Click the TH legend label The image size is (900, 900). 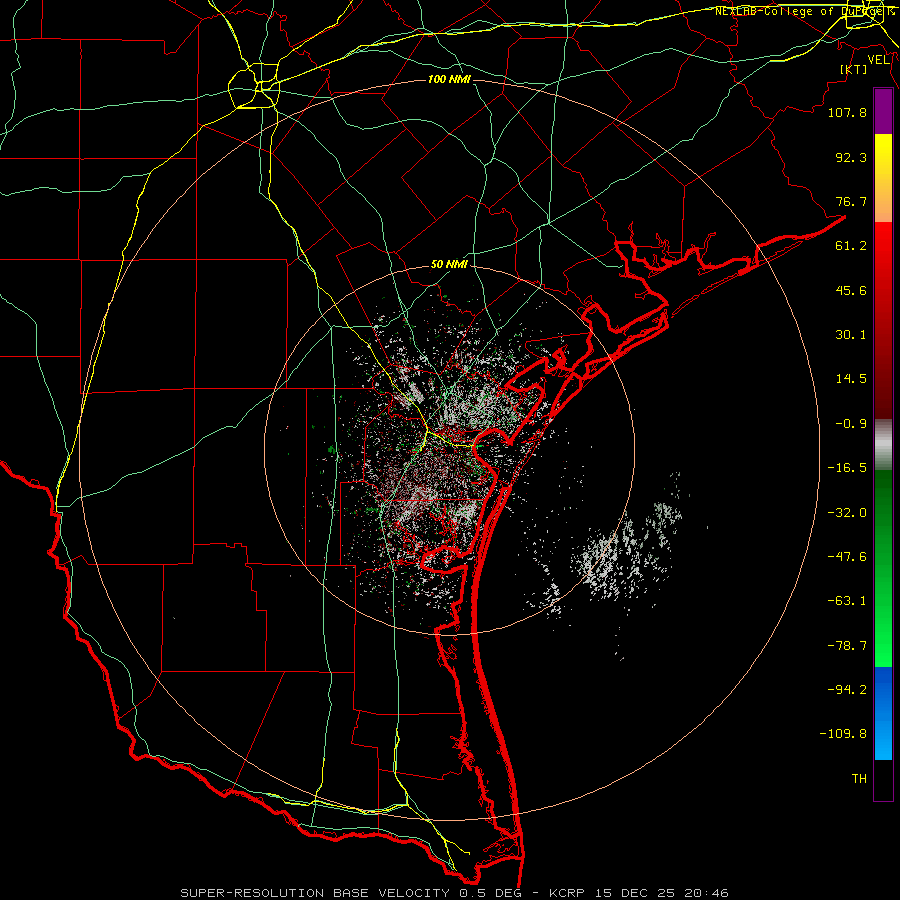pos(859,779)
